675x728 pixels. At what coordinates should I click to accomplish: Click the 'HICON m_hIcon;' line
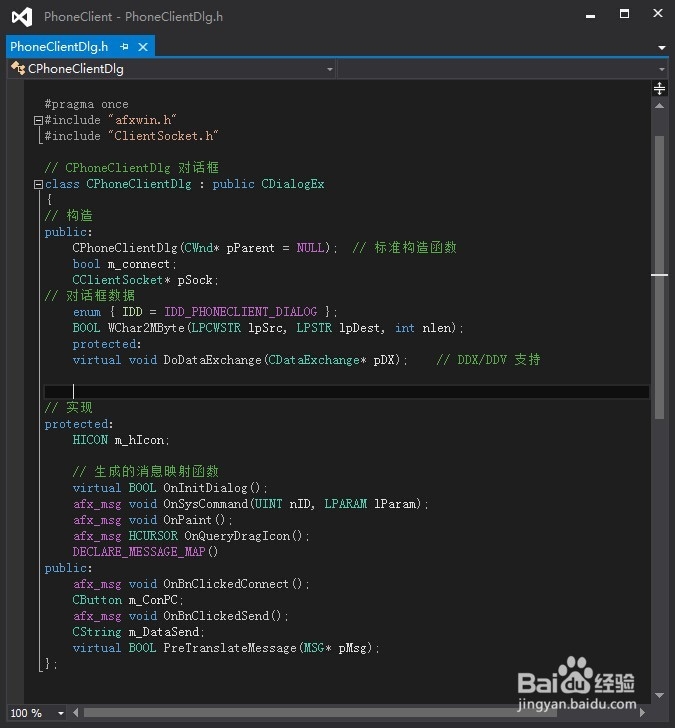(121, 440)
